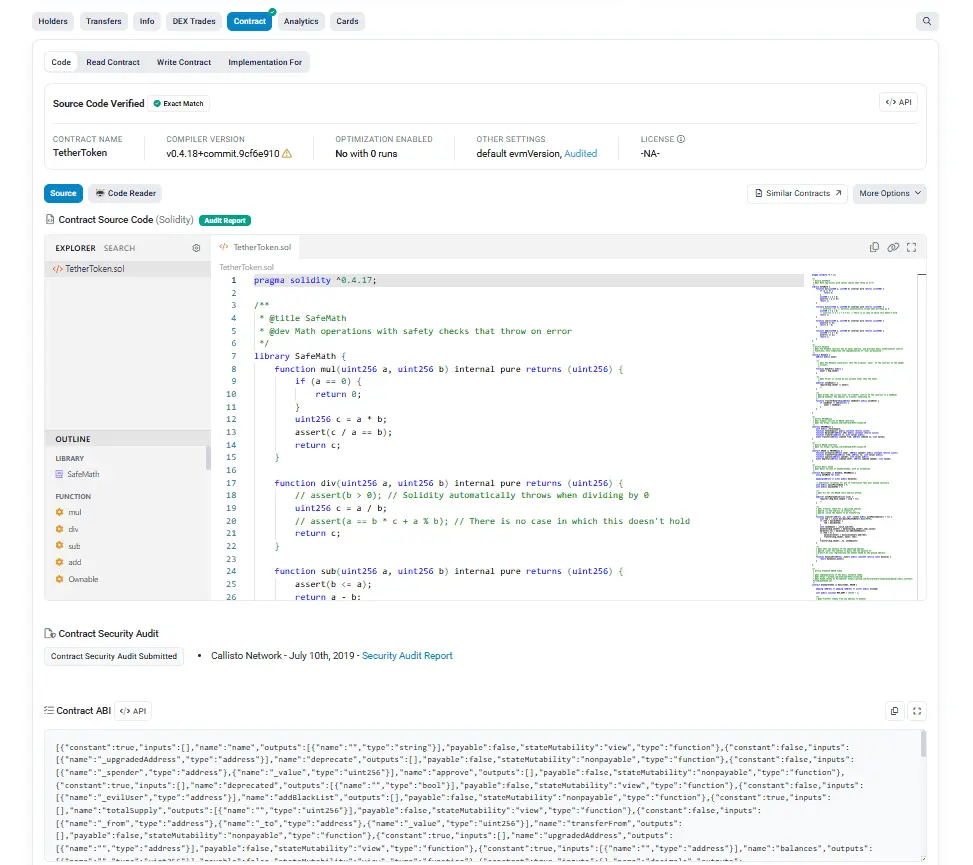Expand the Contract ABI box fullscreen
This screenshot has width=973, height=865.
click(917, 711)
